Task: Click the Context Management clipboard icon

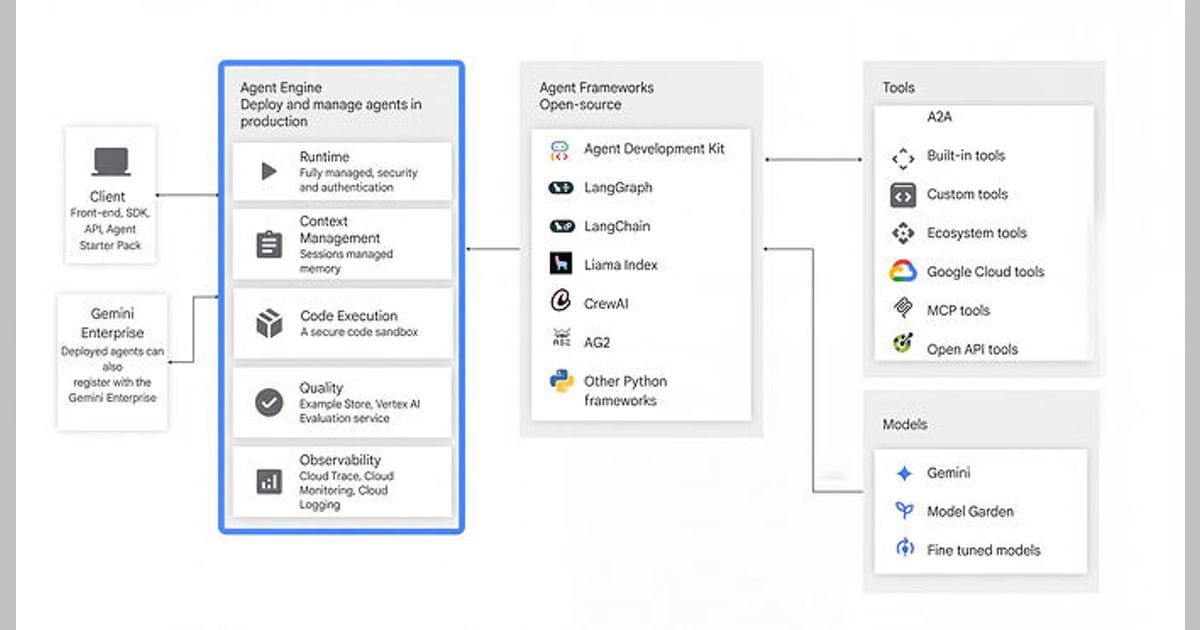Action: [268, 245]
